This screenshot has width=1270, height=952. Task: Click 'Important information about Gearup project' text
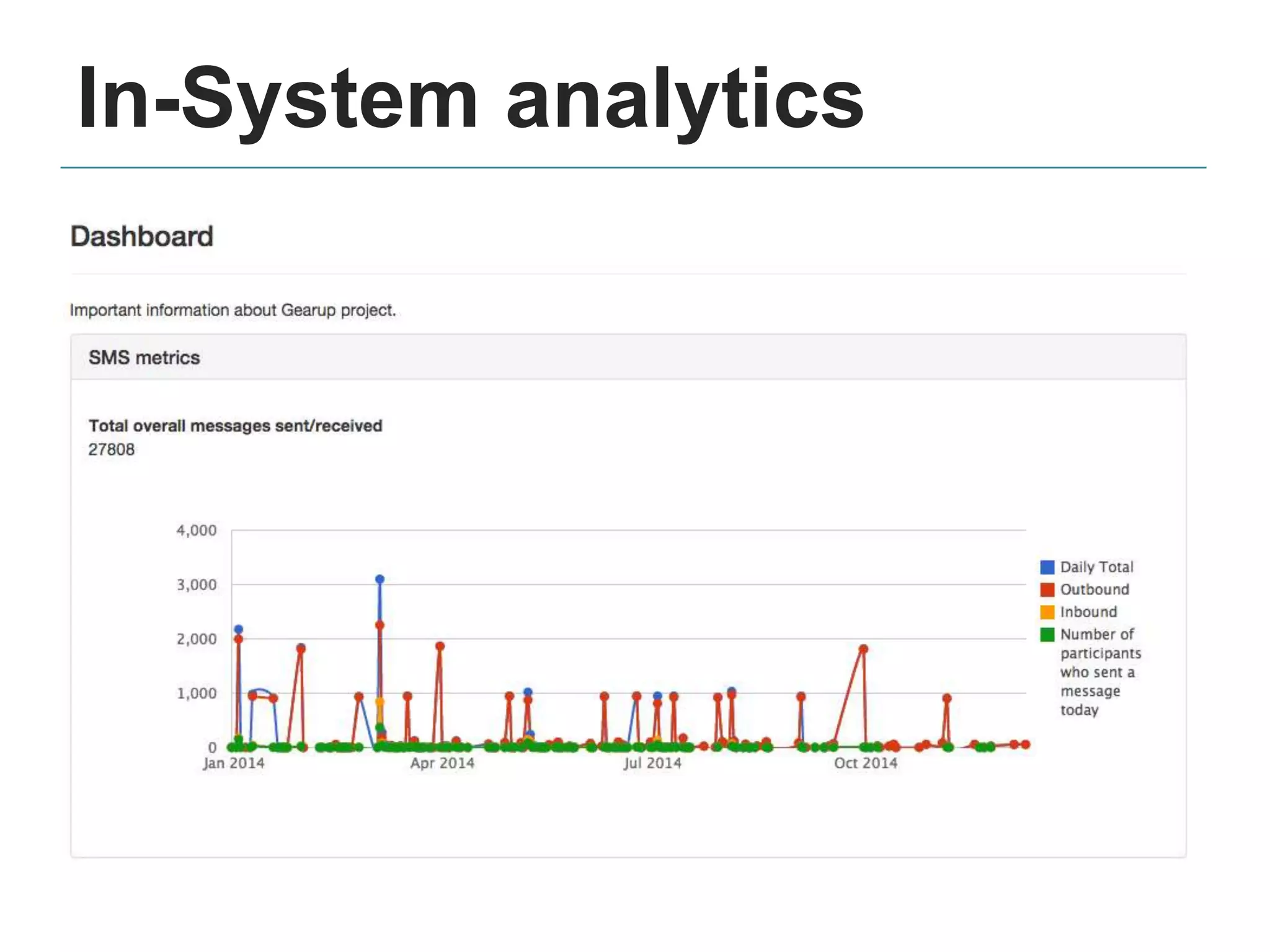[x=233, y=310]
